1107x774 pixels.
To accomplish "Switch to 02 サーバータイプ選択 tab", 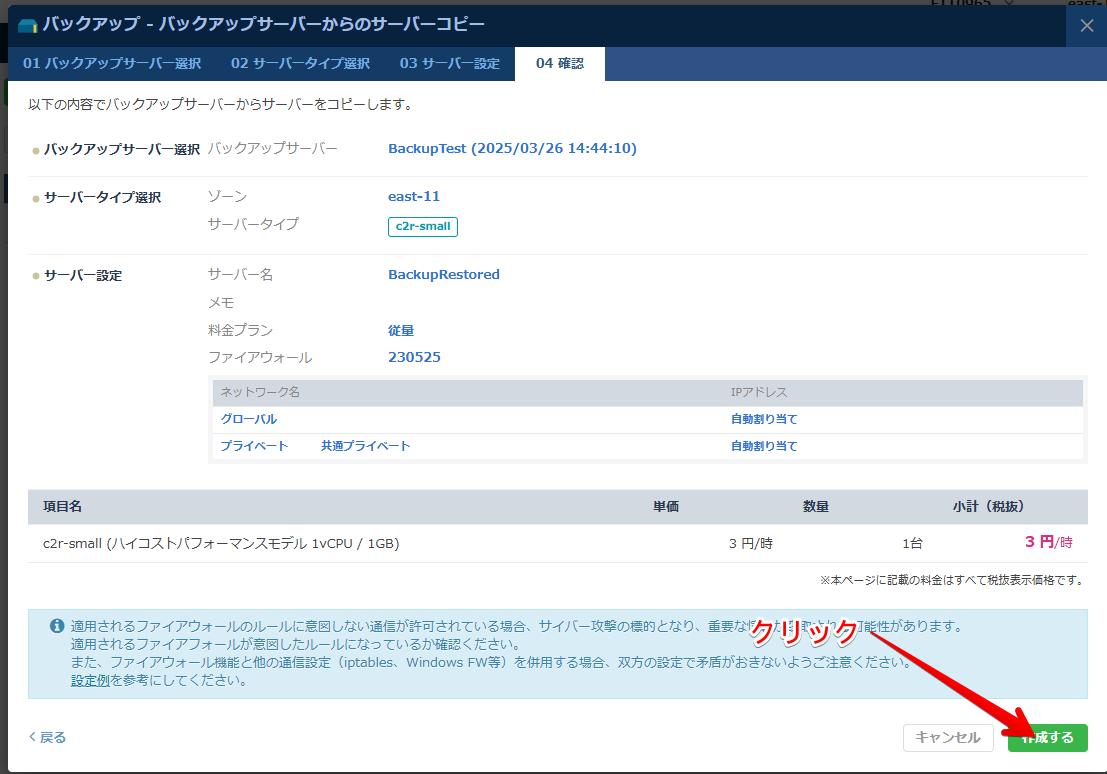I will click(x=300, y=63).
